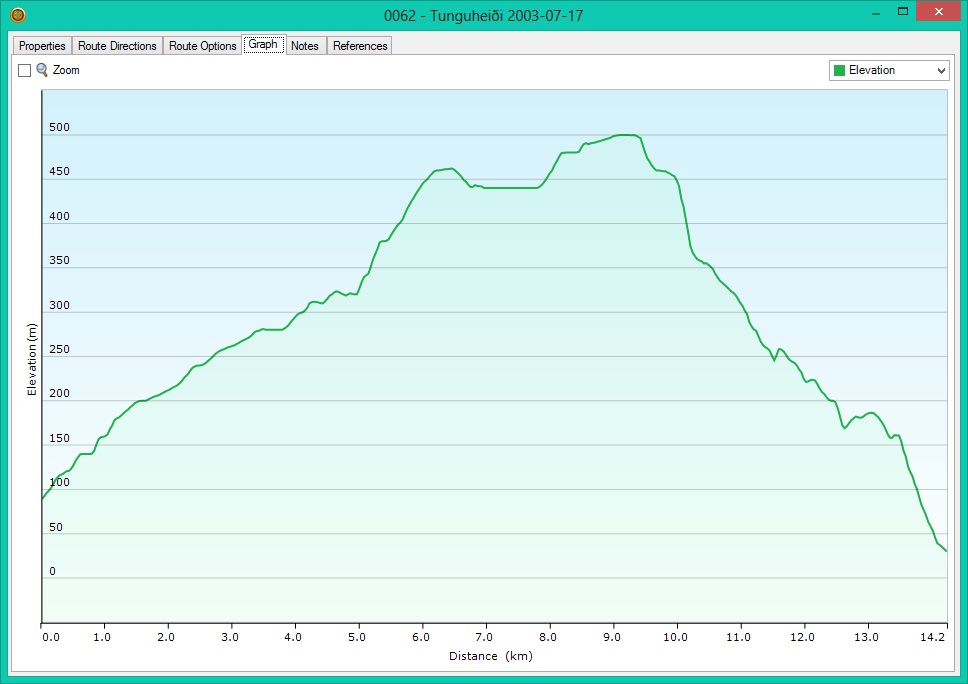
Task: Maximize the Tunguheiði route window
Action: pyautogui.click(x=903, y=12)
